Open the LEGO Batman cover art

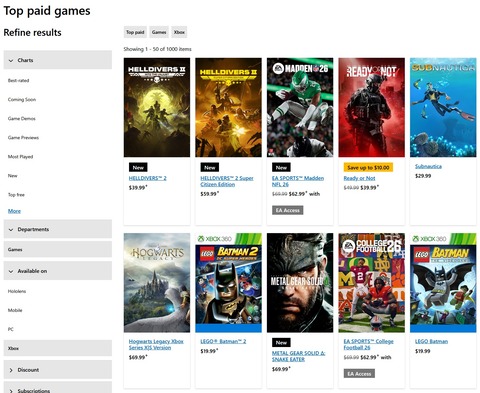coord(443,283)
